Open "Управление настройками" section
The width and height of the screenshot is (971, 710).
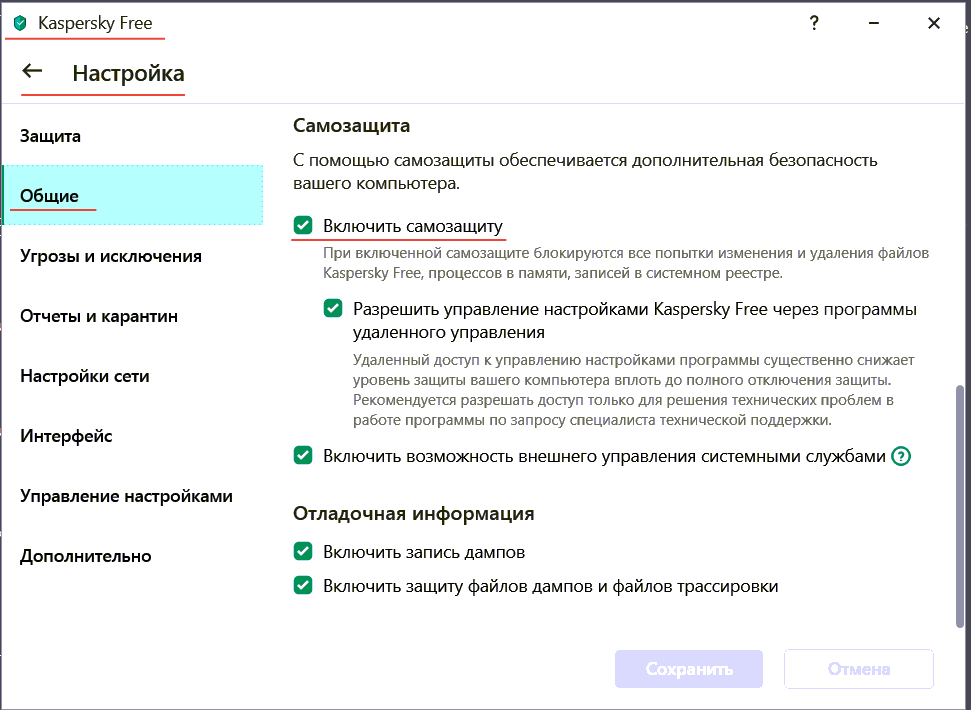click(133, 496)
